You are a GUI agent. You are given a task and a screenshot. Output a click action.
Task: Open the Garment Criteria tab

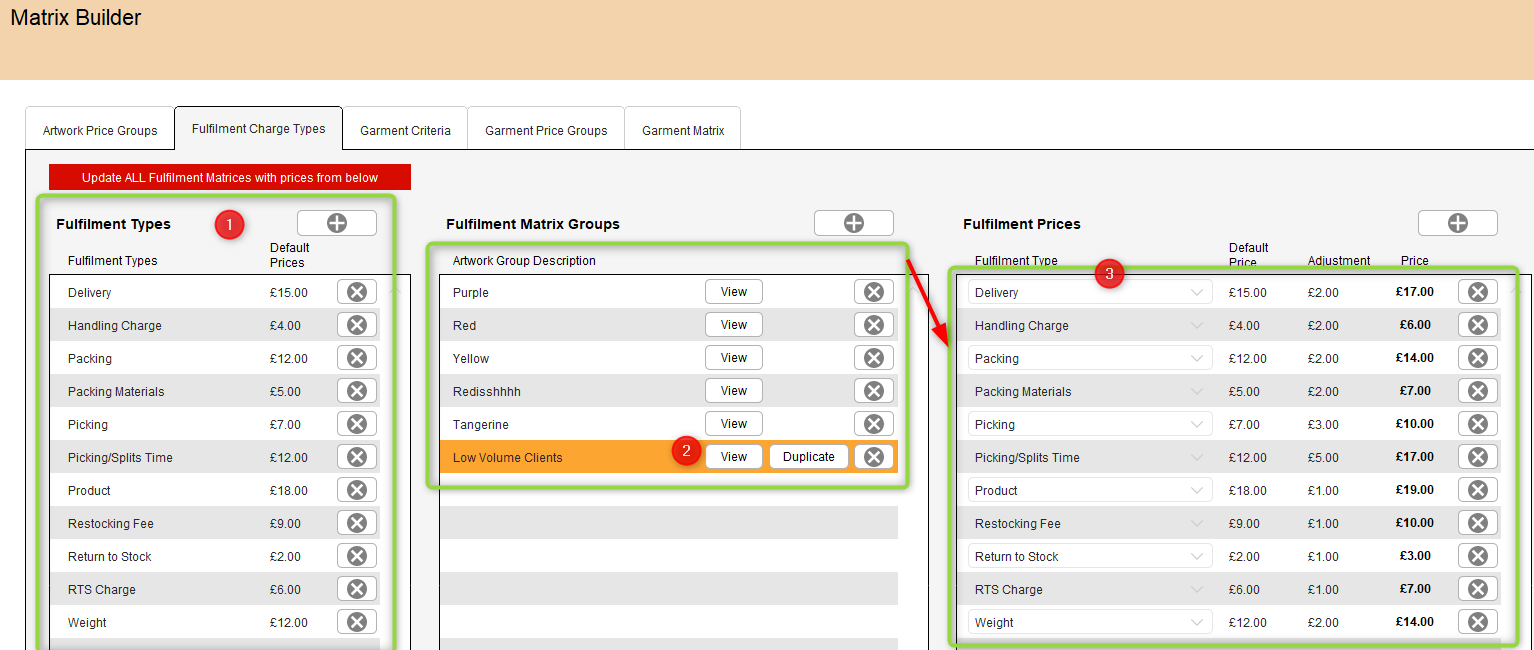[x=405, y=130]
